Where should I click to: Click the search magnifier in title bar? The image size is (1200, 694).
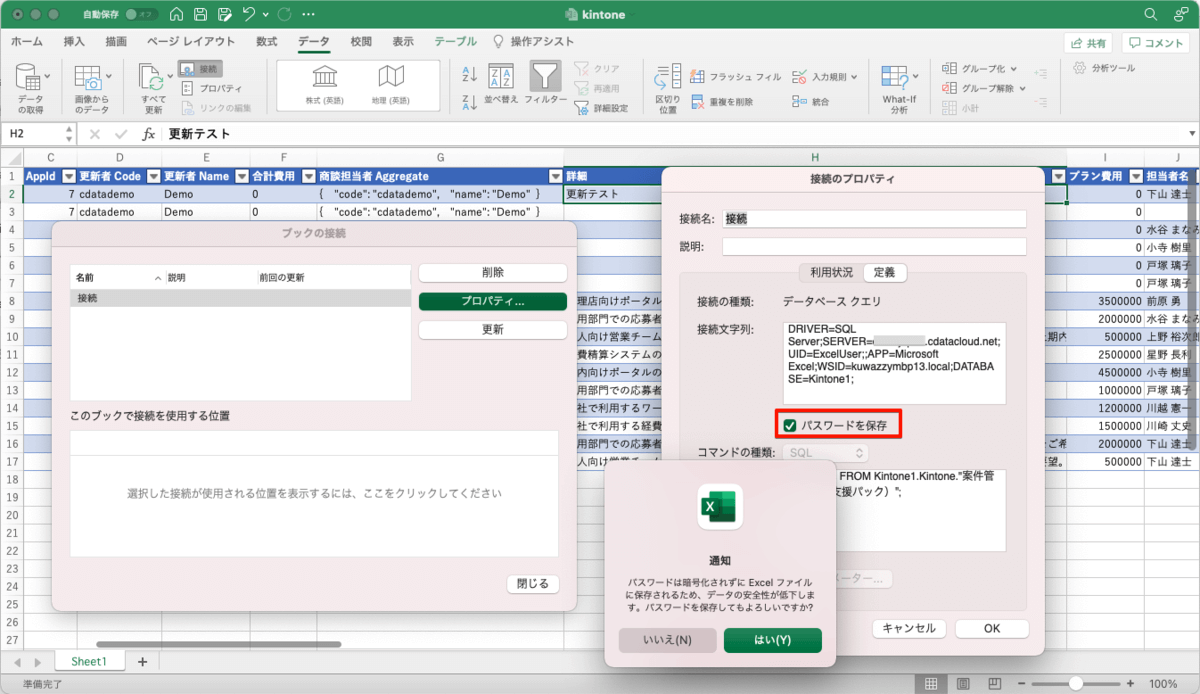1150,15
